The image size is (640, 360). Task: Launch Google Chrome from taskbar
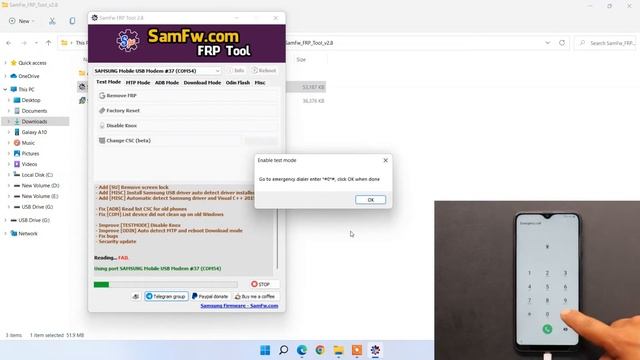tap(320, 350)
